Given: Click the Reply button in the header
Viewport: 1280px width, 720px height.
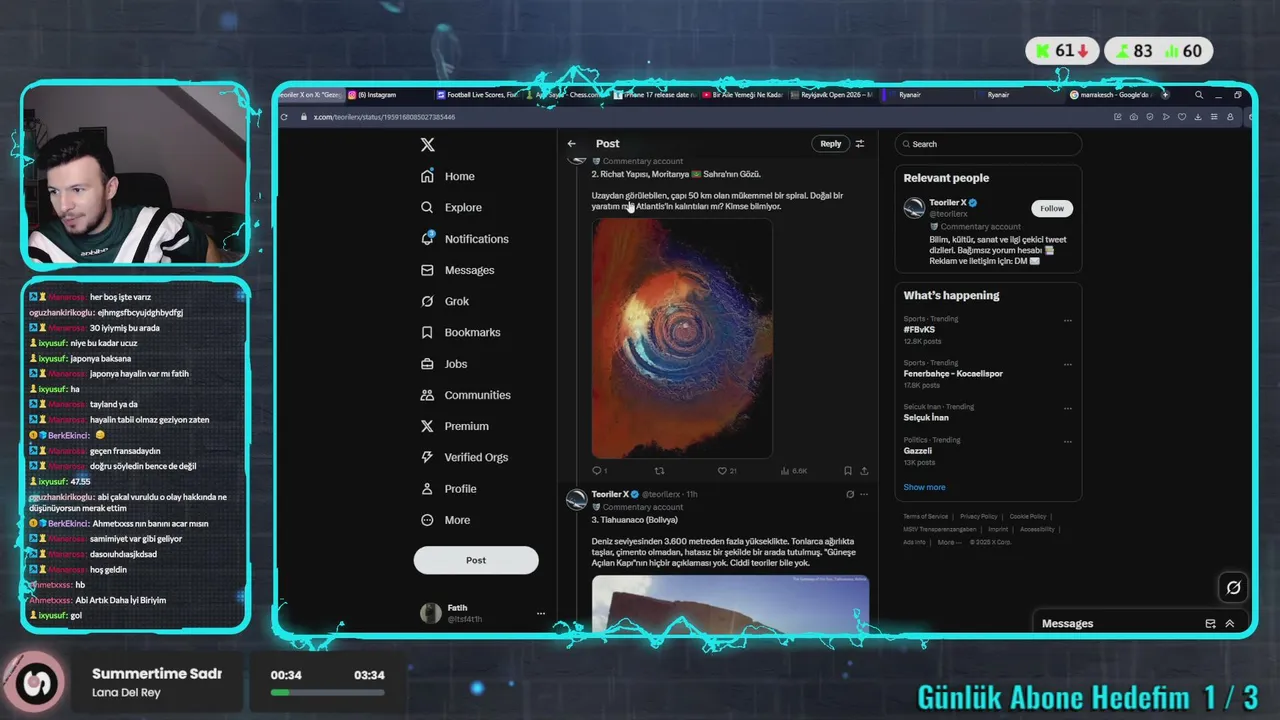Looking at the screenshot, I should [x=831, y=144].
